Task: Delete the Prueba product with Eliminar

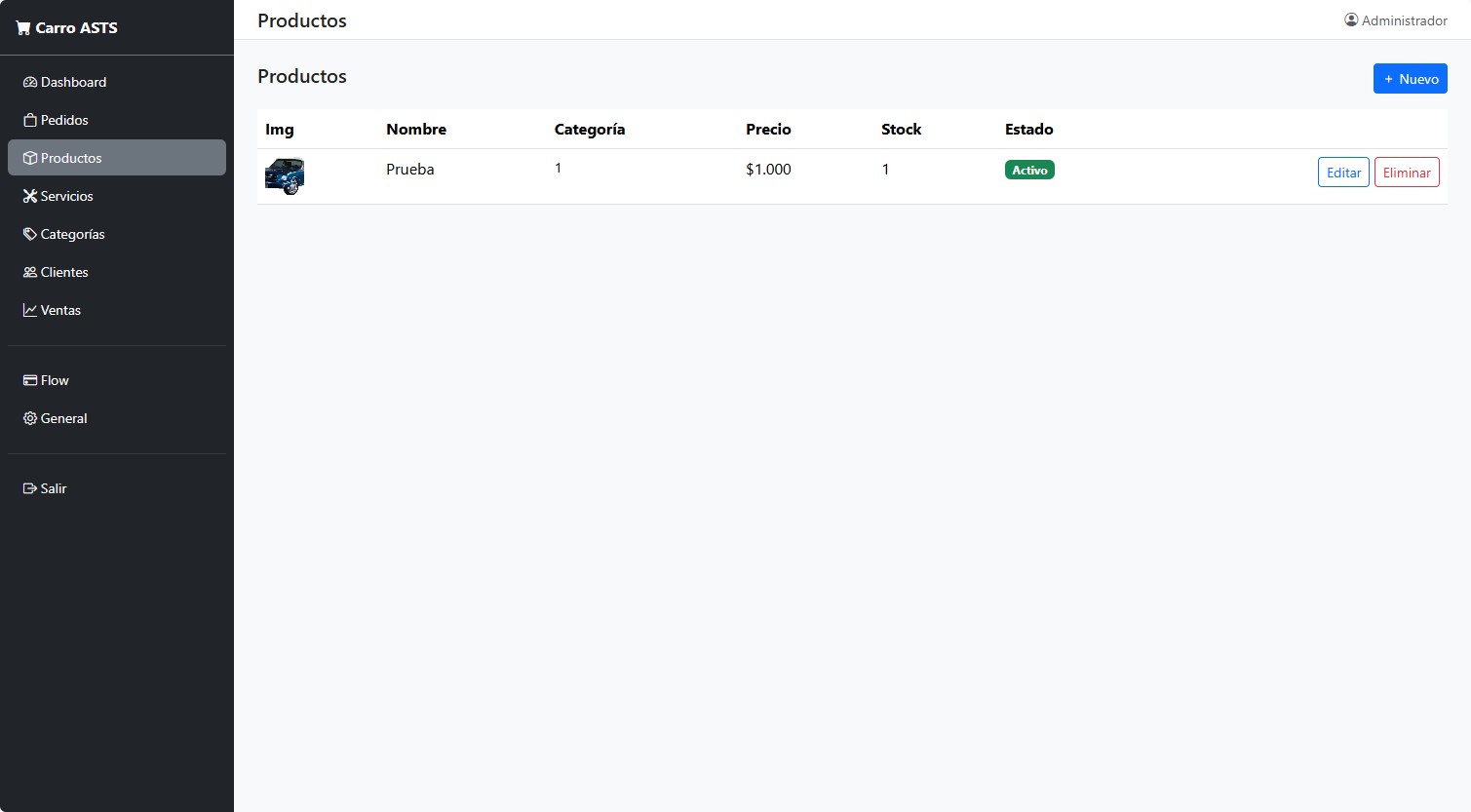Action: click(x=1407, y=173)
